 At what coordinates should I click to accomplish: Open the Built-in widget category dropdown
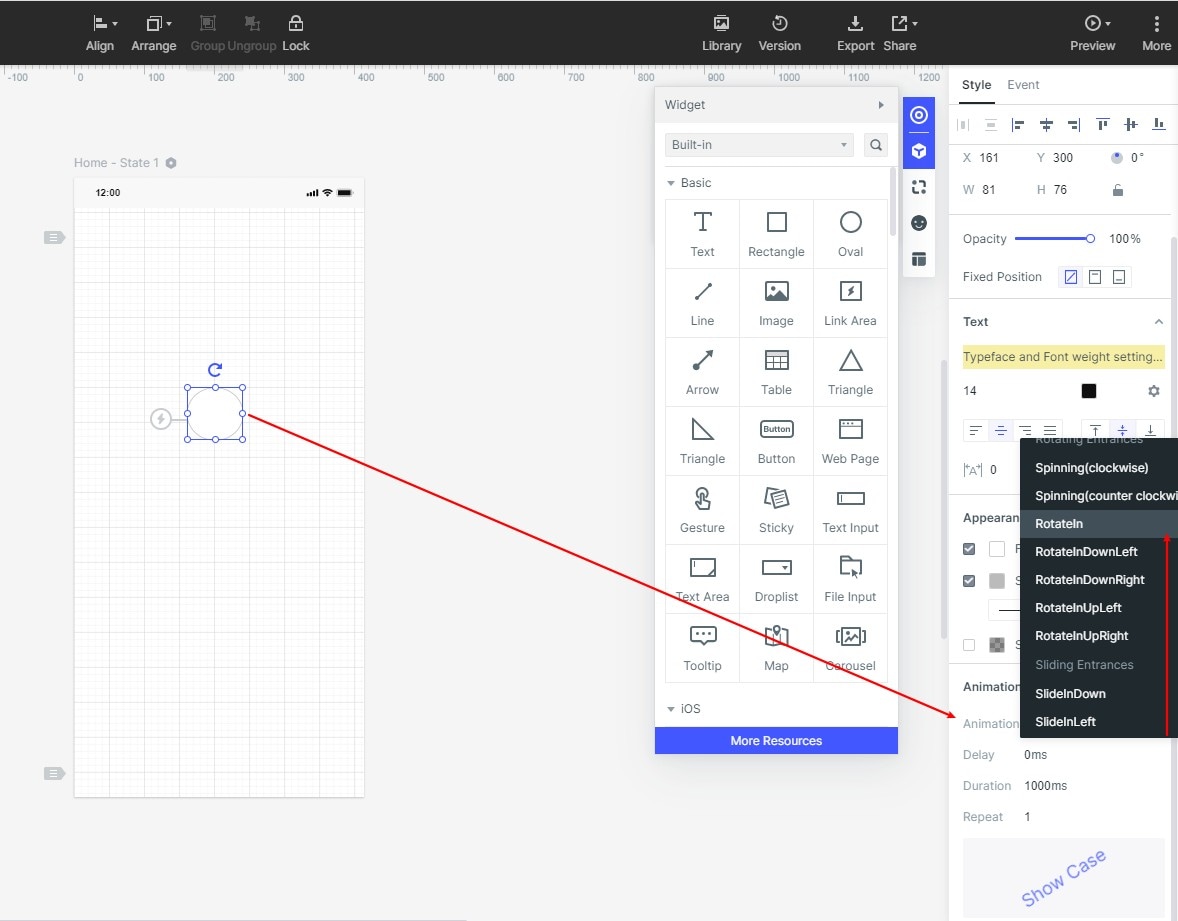(759, 145)
